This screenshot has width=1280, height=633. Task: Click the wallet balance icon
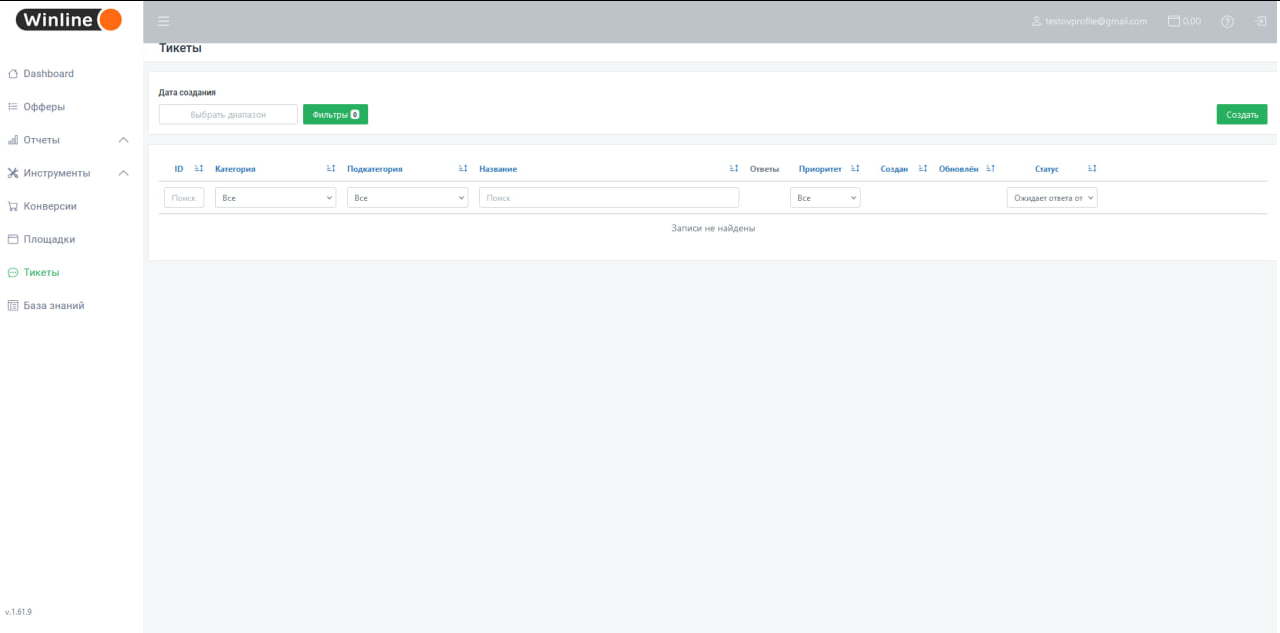tap(1174, 21)
